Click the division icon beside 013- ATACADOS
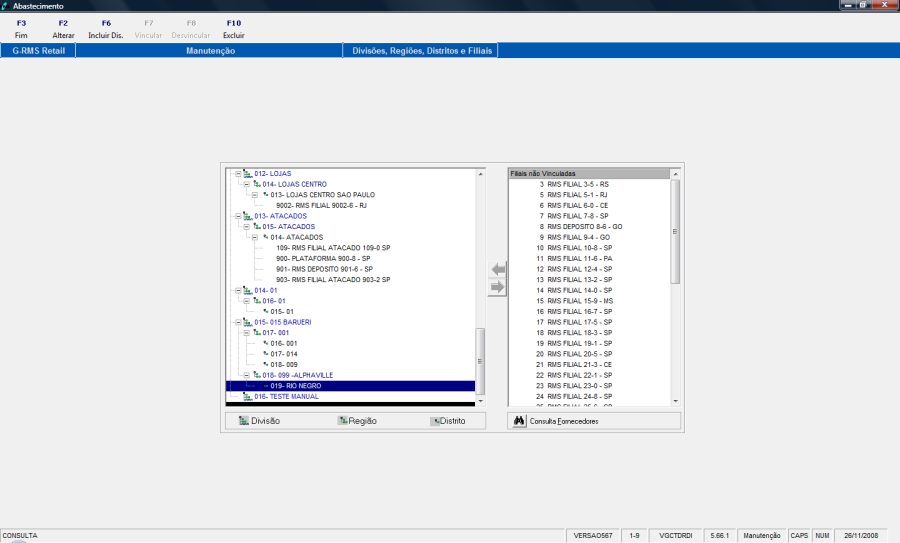The width and height of the screenshot is (900, 543). click(x=247, y=216)
